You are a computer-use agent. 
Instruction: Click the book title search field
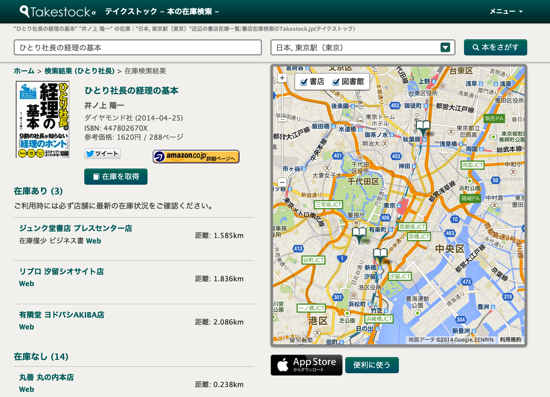(138, 47)
